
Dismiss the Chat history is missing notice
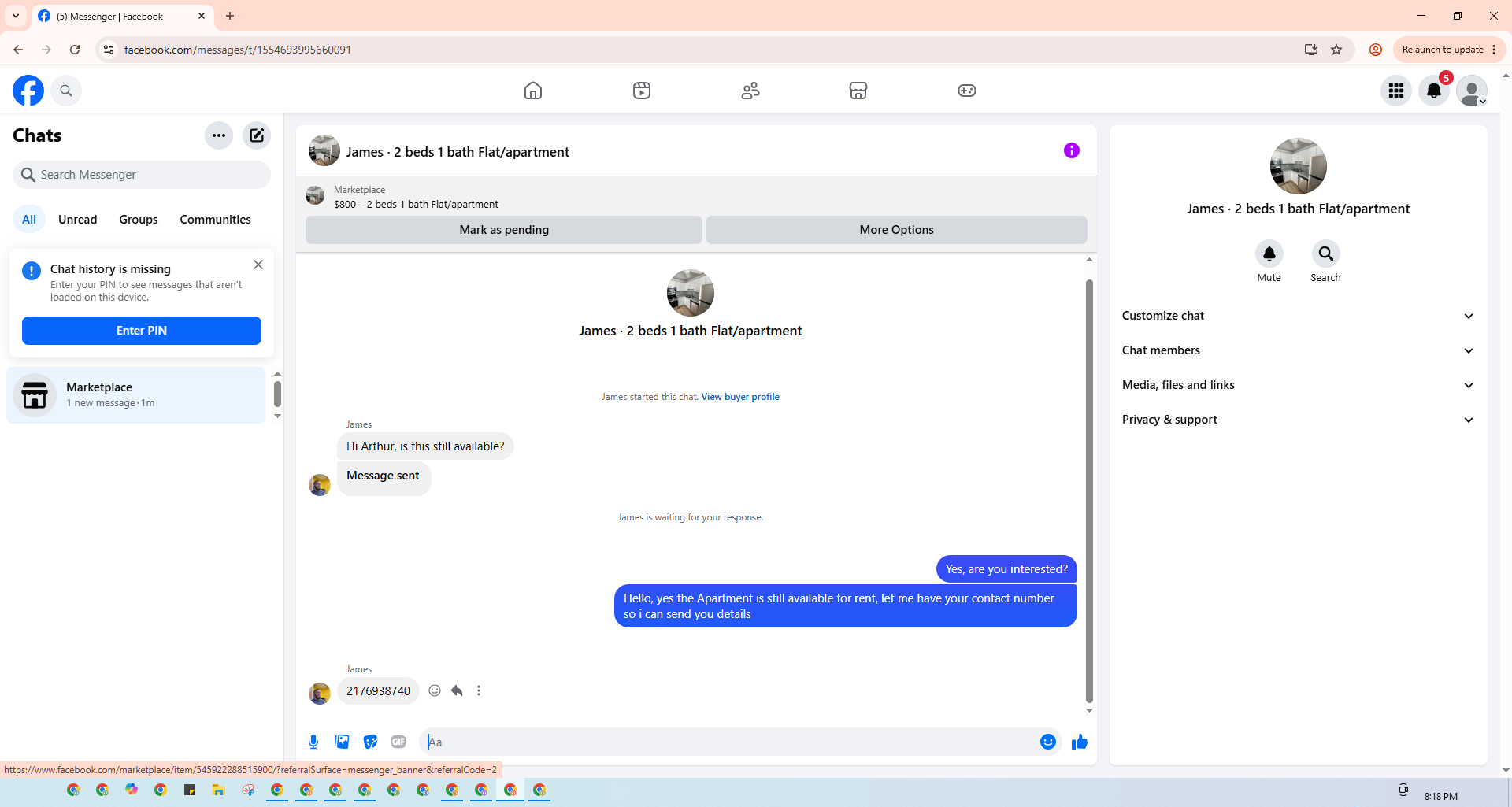tap(258, 265)
